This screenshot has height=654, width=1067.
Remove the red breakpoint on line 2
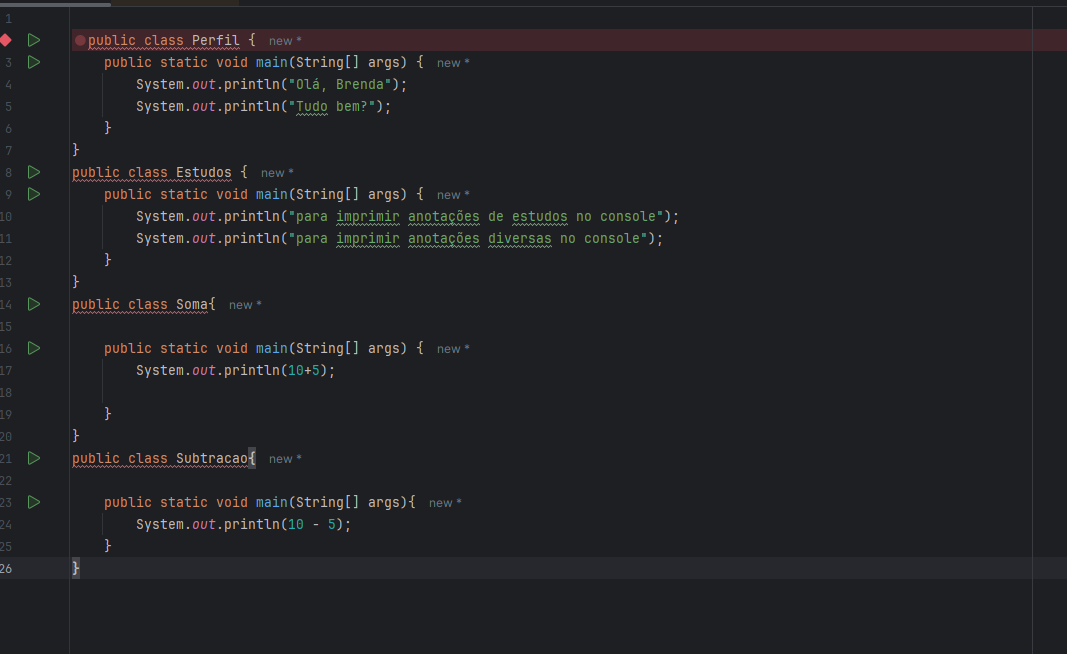6,40
